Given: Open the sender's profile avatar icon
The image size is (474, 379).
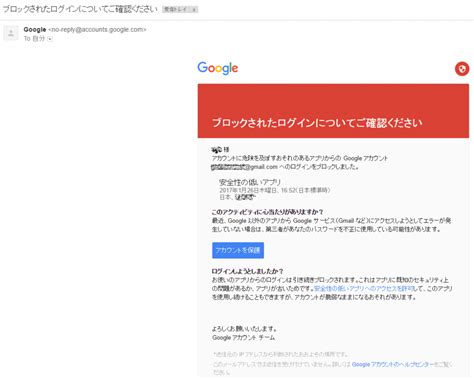Looking at the screenshot, I should (11, 34).
